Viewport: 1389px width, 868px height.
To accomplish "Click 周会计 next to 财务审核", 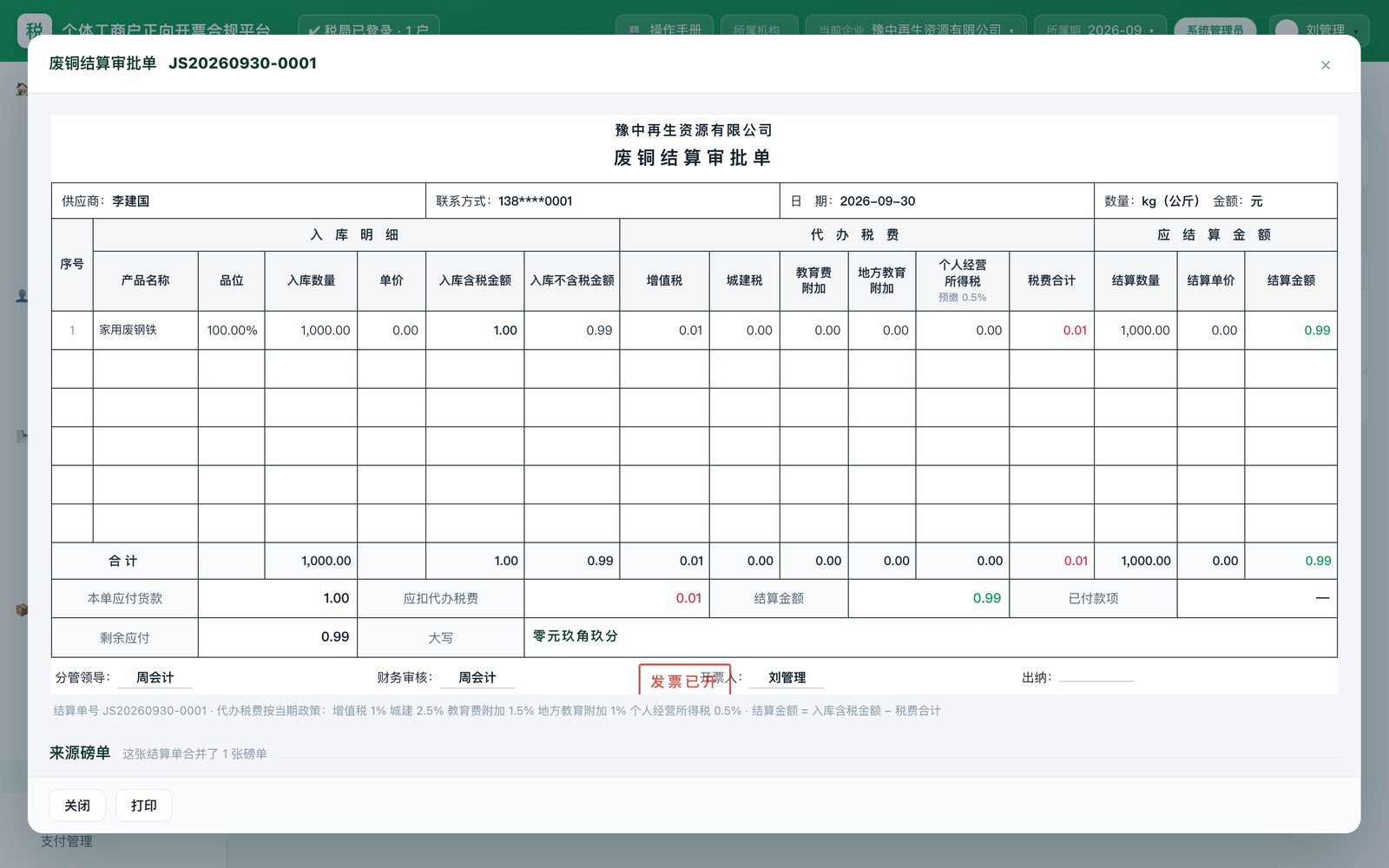I will tap(477, 678).
